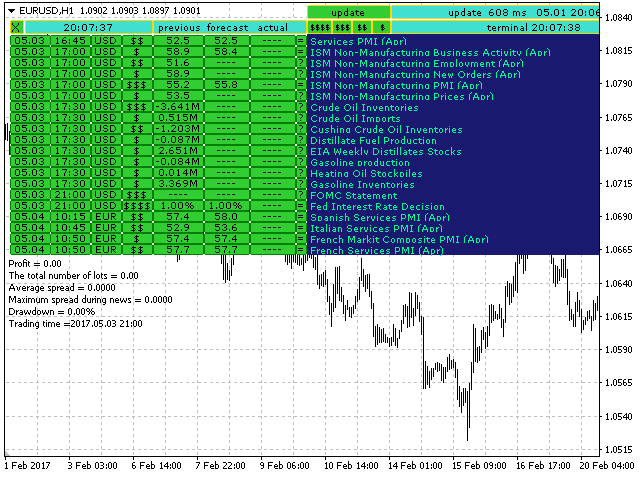
Task: Click the 'forecast' column header
Action: point(227,28)
